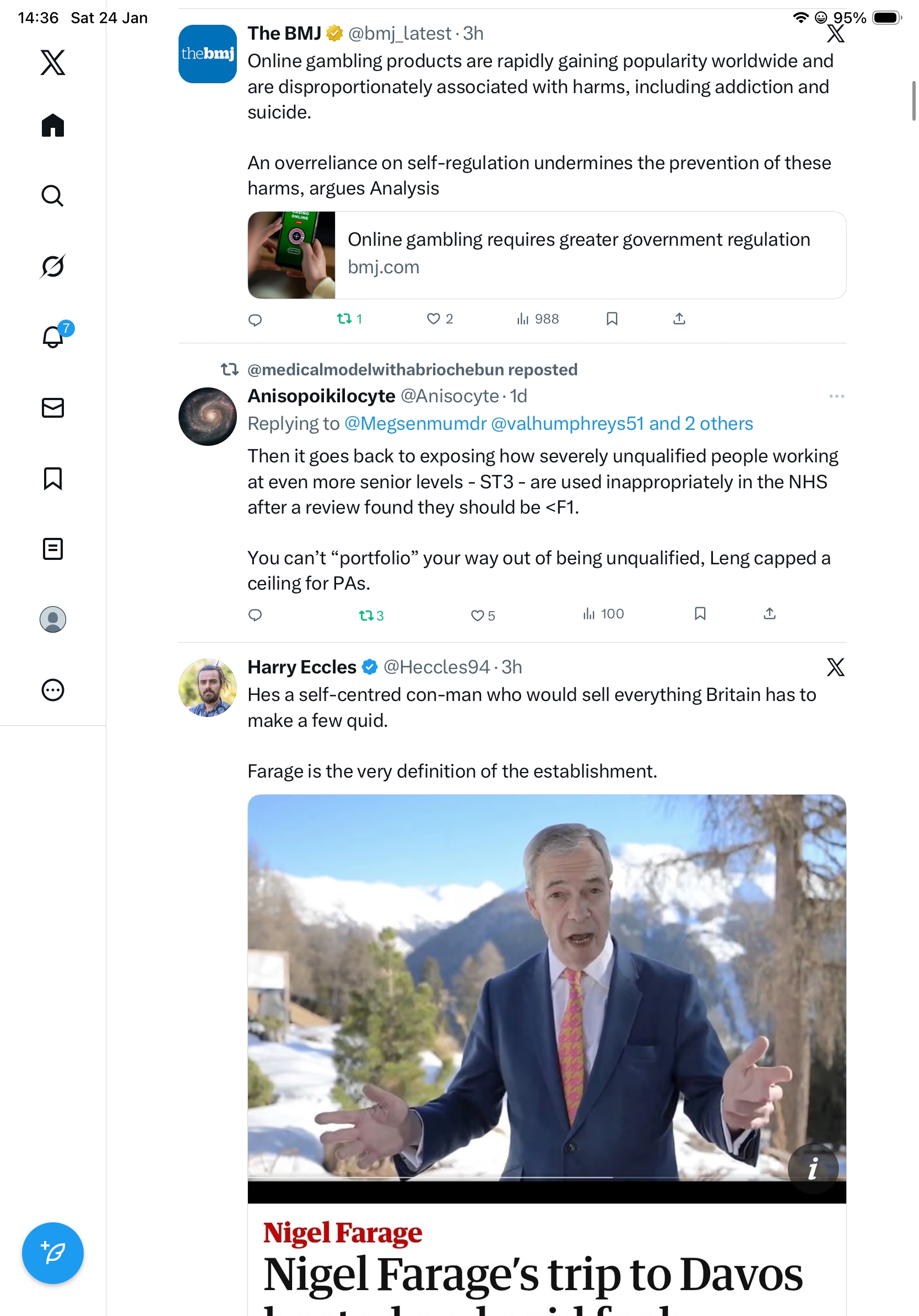Viewport: 919px width, 1316px height.
Task: Open Messages envelope in sidebar
Action: coord(53,407)
